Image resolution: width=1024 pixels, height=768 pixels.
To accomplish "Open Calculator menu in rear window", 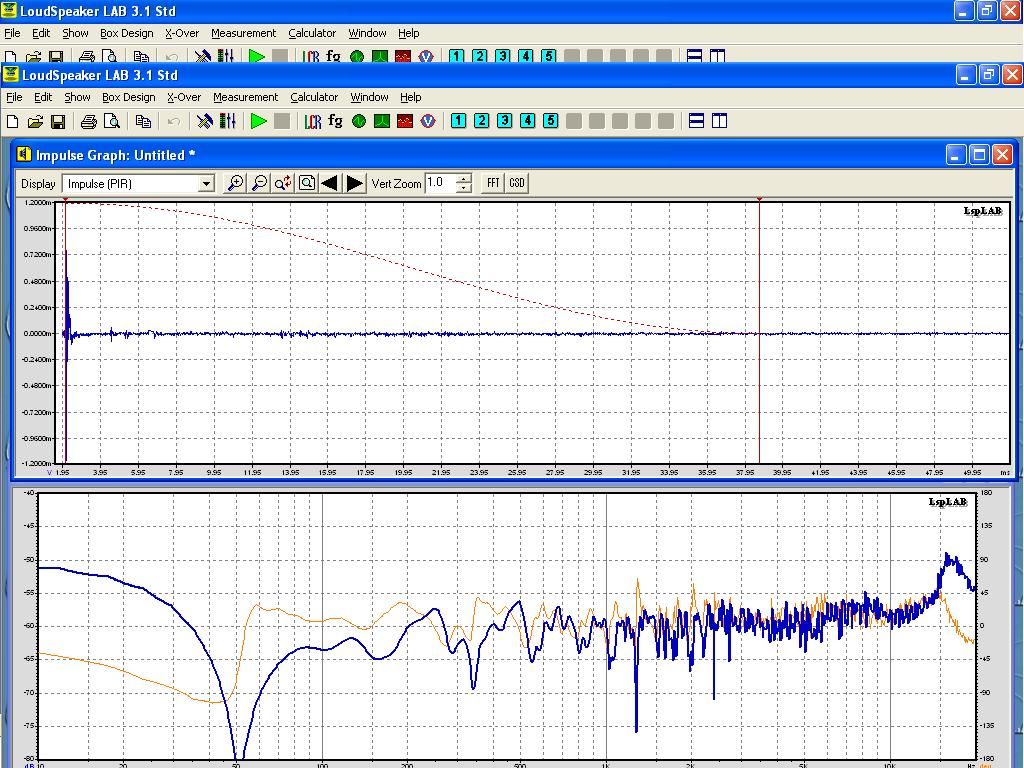I will (x=312, y=33).
